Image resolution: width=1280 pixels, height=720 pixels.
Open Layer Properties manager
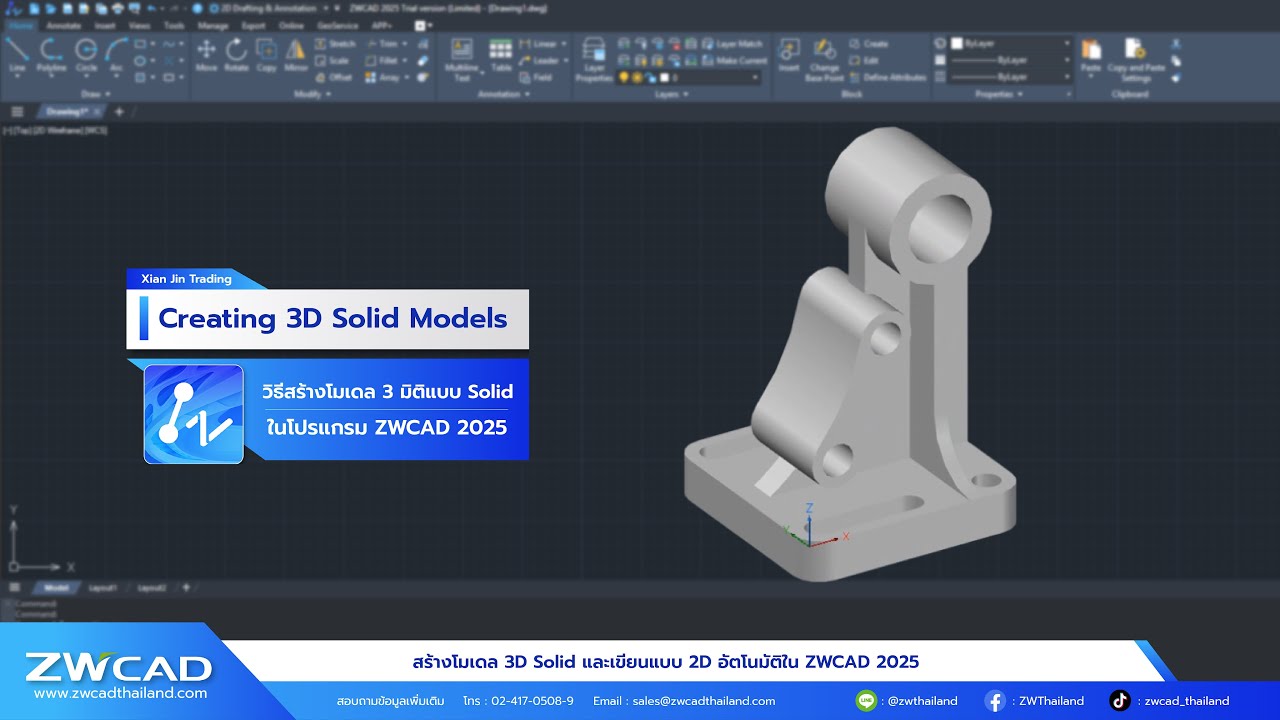(x=594, y=60)
